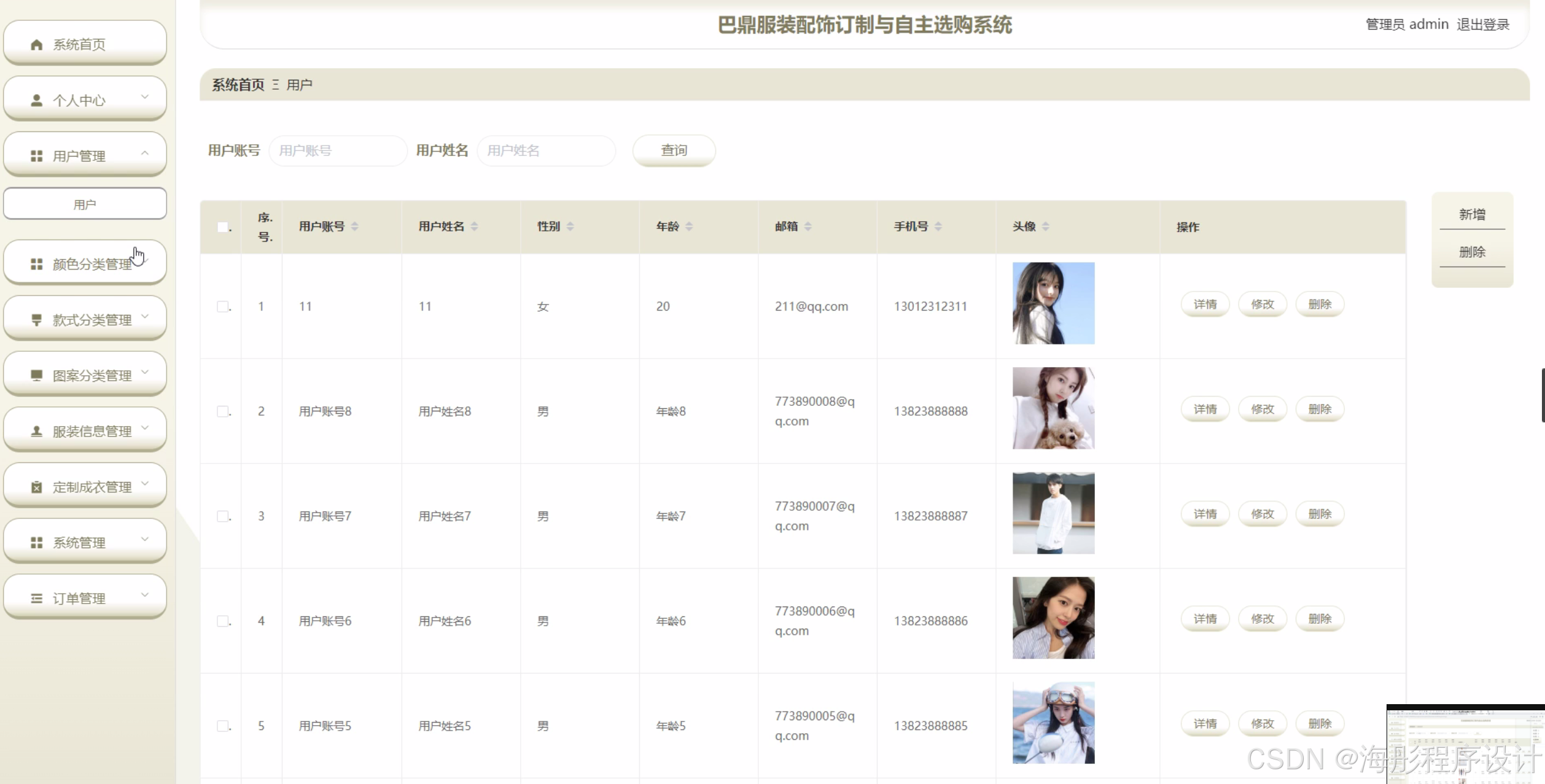Sort the table by the 用户账号 column arrows

point(355,227)
